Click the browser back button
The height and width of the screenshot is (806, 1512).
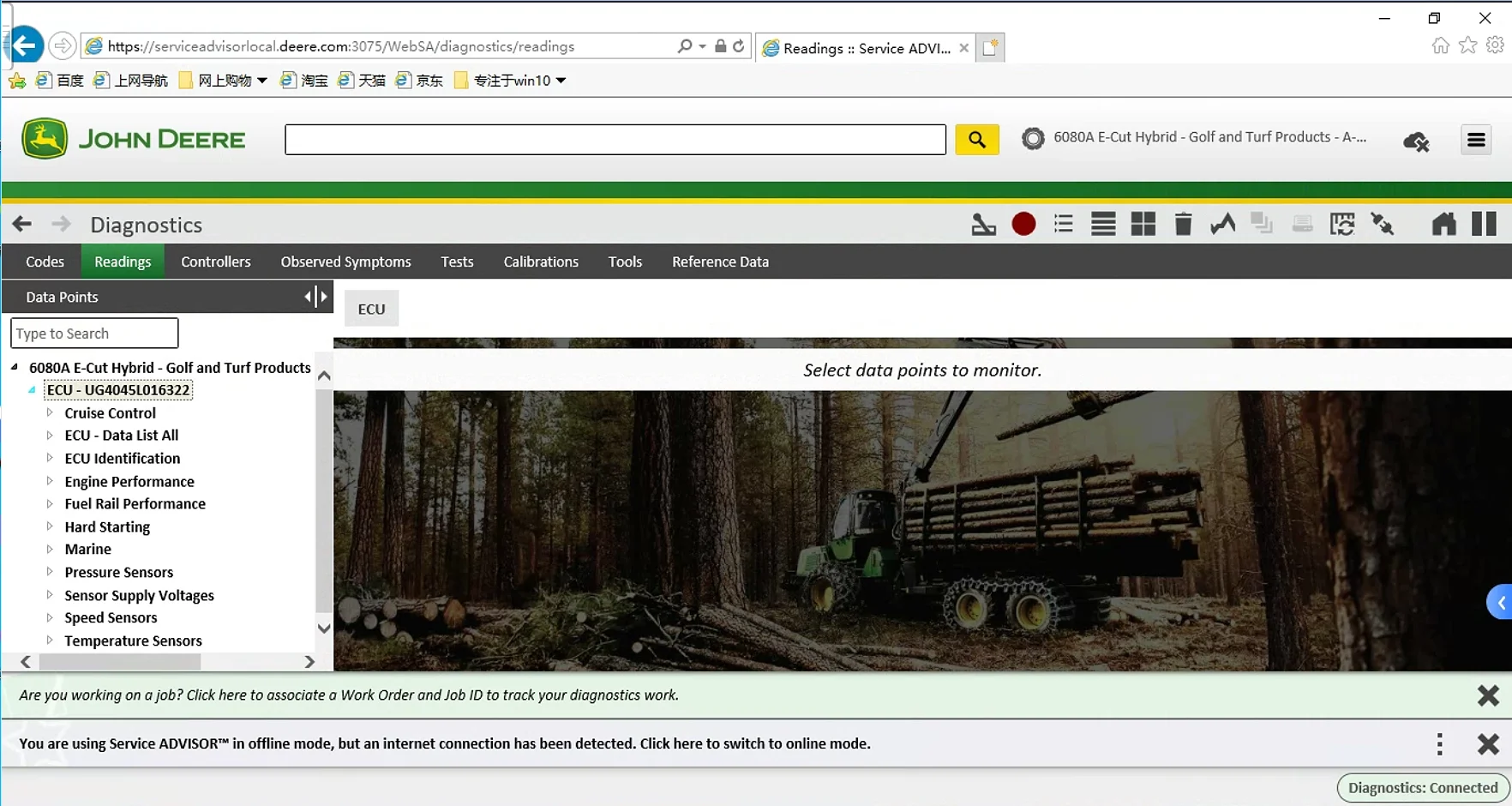click(x=26, y=45)
